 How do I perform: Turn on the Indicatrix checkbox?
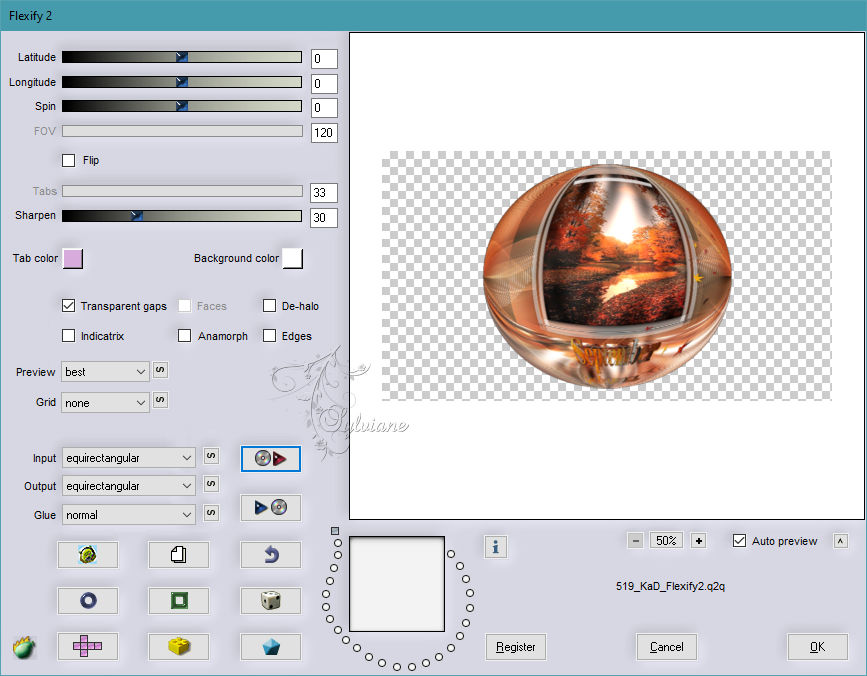(69, 336)
